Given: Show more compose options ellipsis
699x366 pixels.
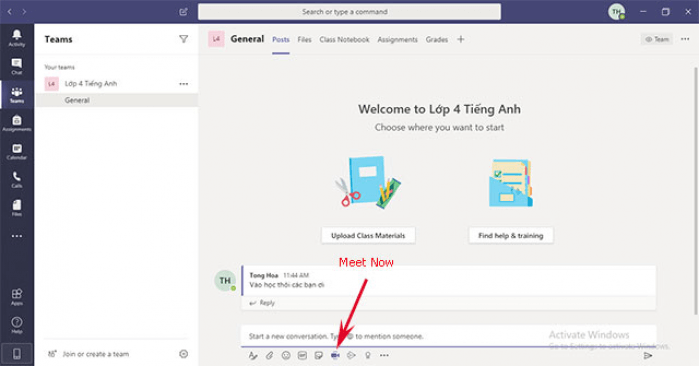Looking at the screenshot, I should 384,355.
